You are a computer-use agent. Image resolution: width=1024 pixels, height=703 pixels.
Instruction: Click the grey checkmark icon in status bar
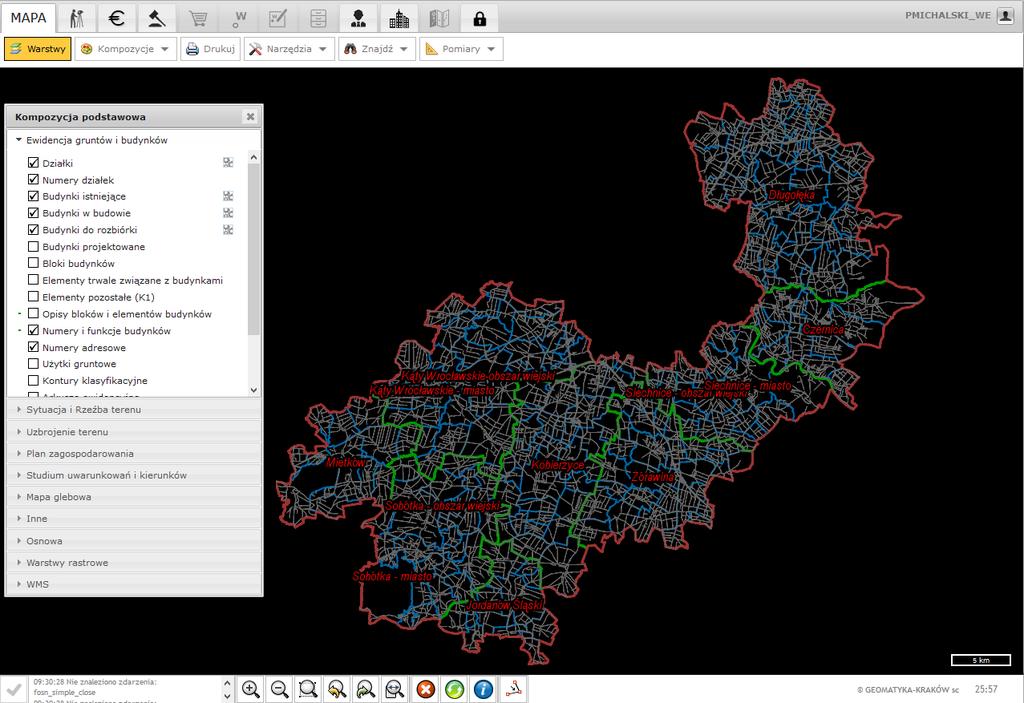pos(14,689)
